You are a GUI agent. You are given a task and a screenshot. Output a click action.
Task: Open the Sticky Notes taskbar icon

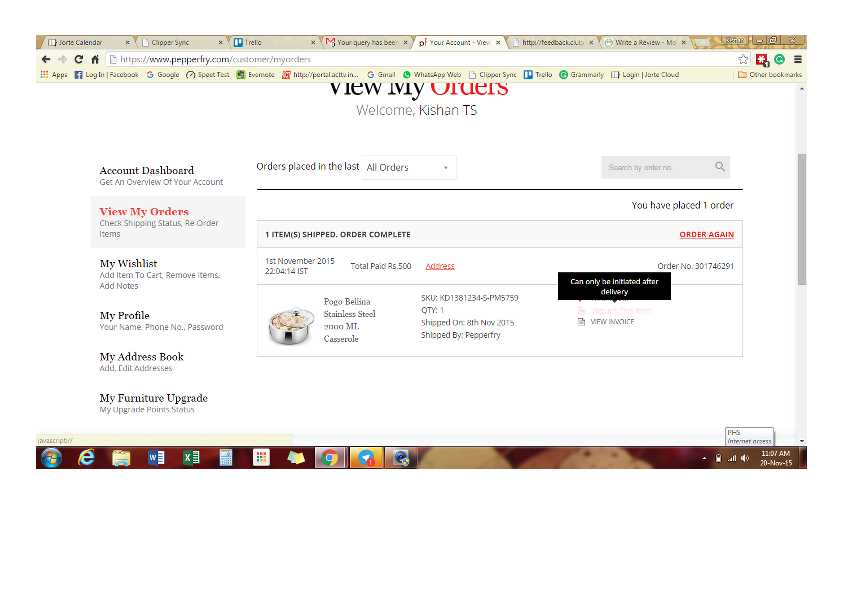[x=295, y=458]
